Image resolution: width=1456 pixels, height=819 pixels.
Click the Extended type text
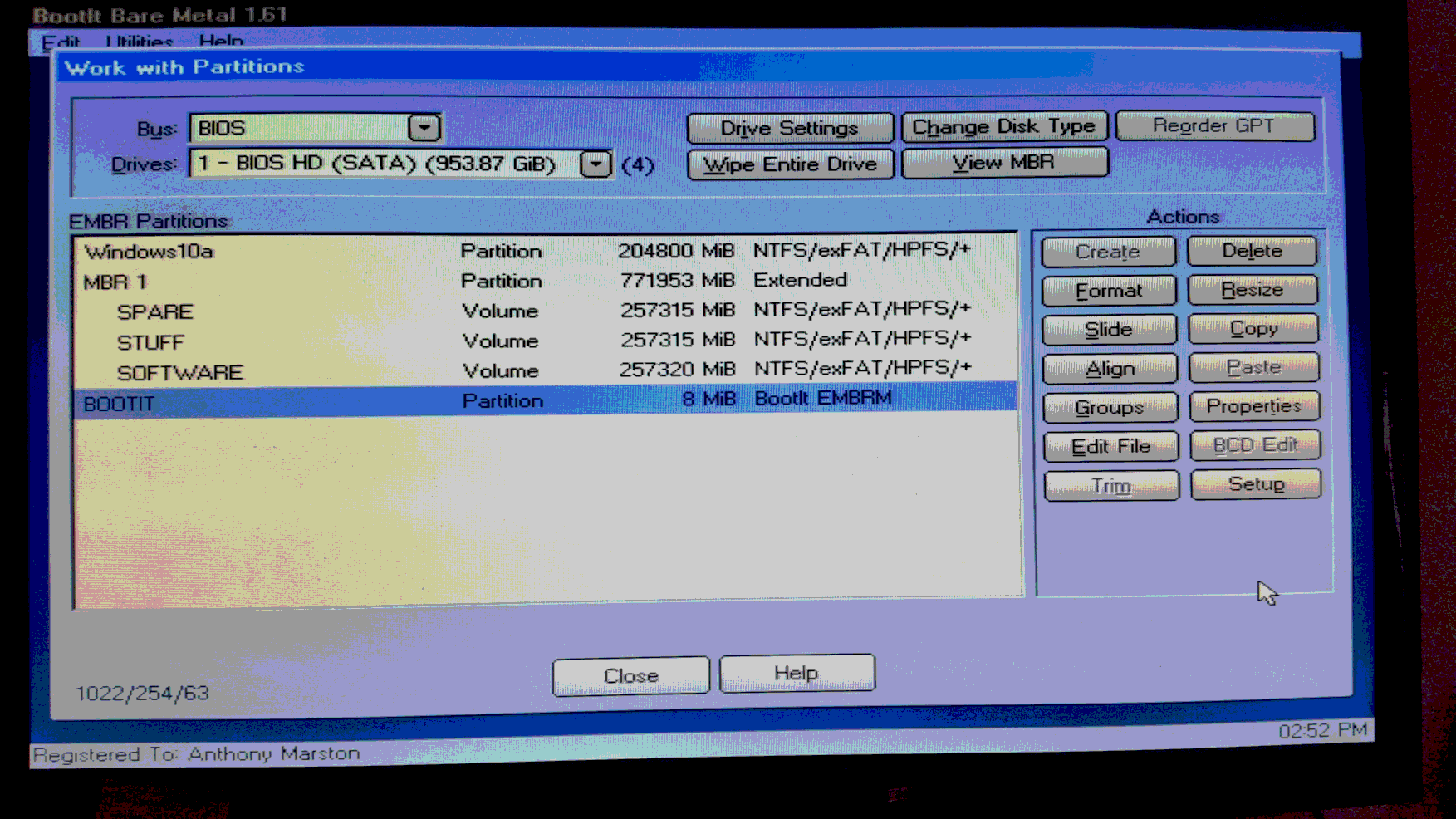(x=800, y=280)
